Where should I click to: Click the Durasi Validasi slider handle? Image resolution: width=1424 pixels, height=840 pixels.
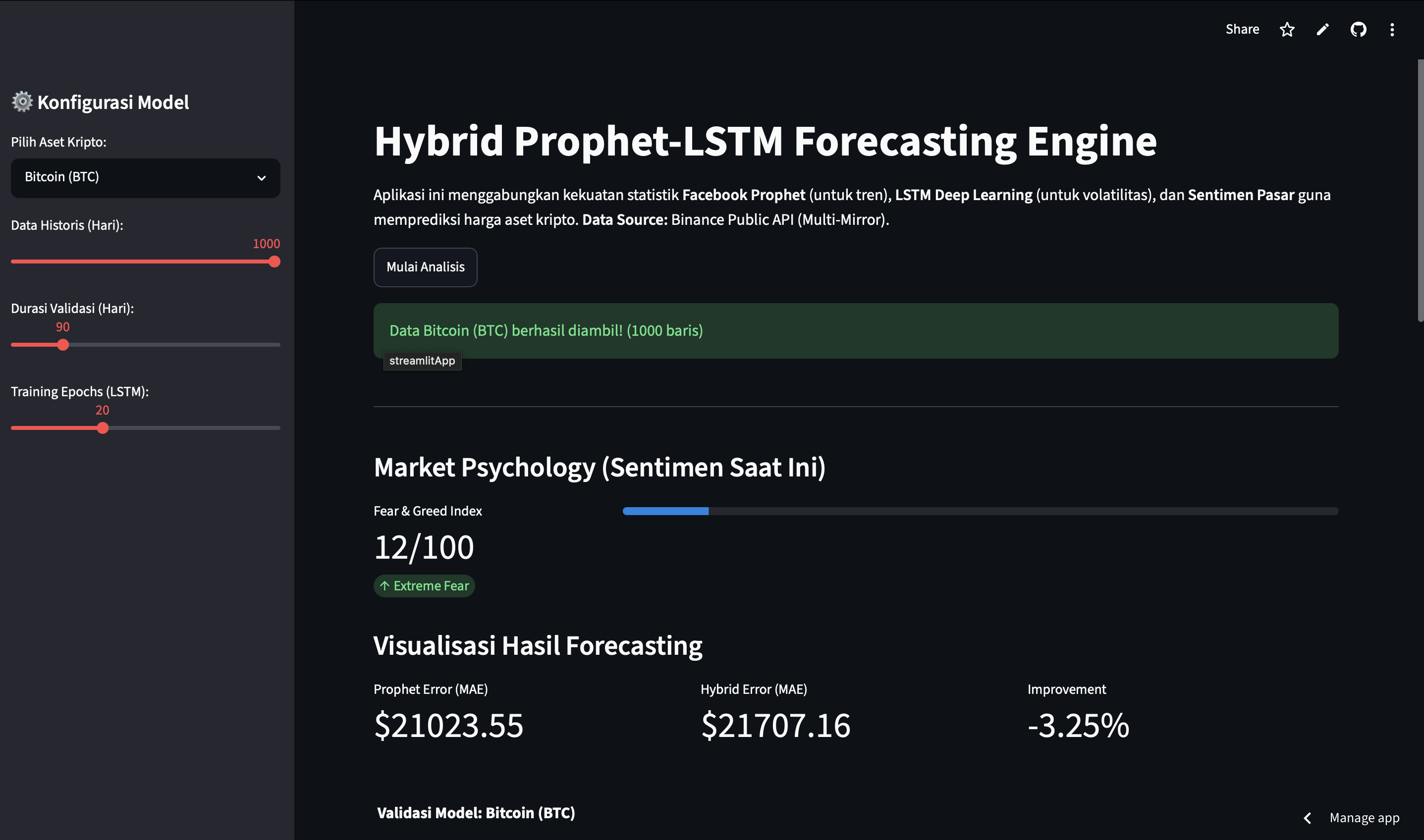63,345
